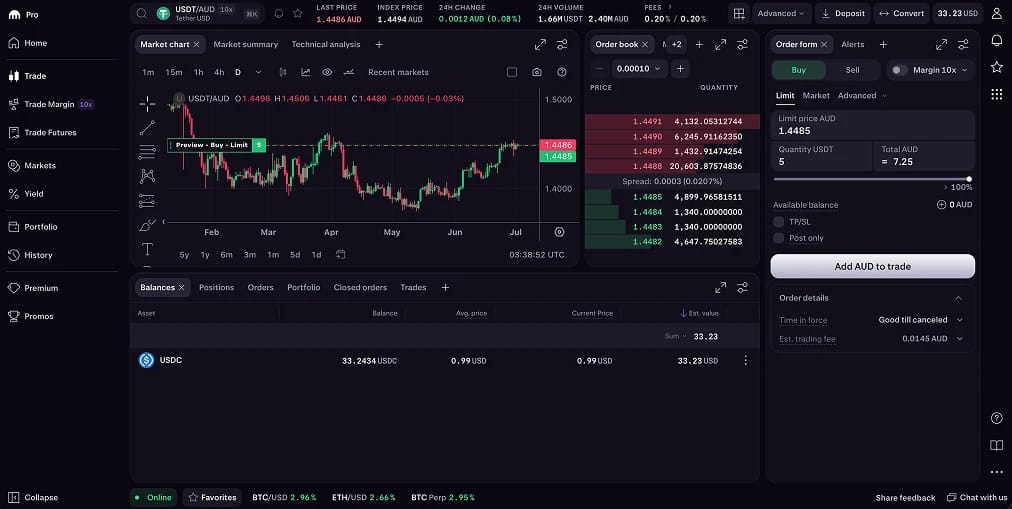Click the Convert button
This screenshot has height=509, width=1012.
[902, 13]
